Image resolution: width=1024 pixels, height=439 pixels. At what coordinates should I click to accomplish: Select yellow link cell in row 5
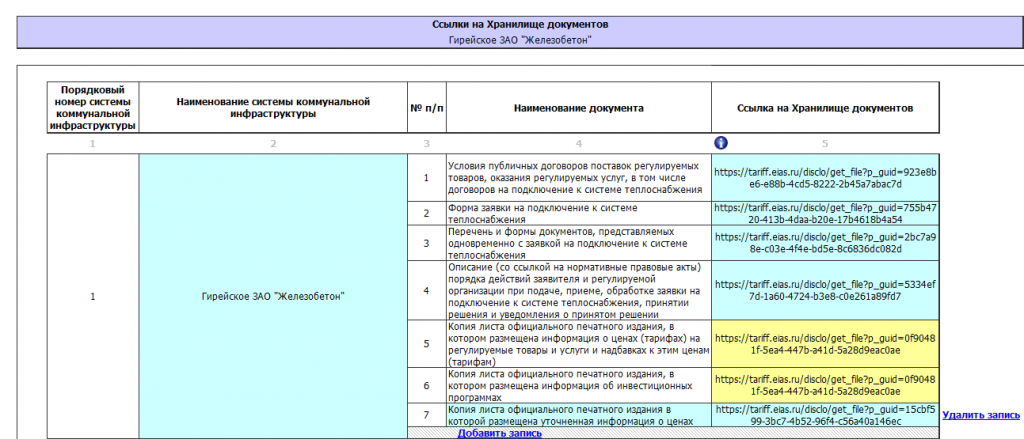click(825, 344)
